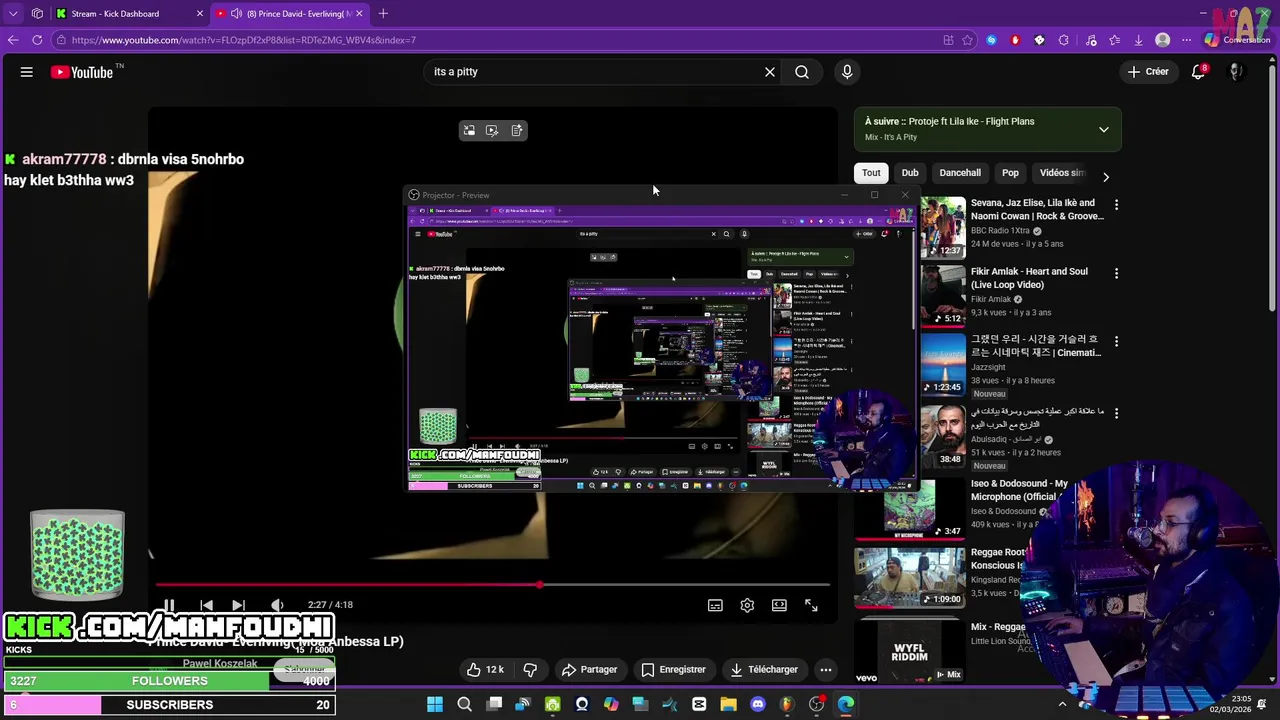The image size is (1280, 720).
Task: Open CapCut from the taskbar
Action: tap(699, 705)
